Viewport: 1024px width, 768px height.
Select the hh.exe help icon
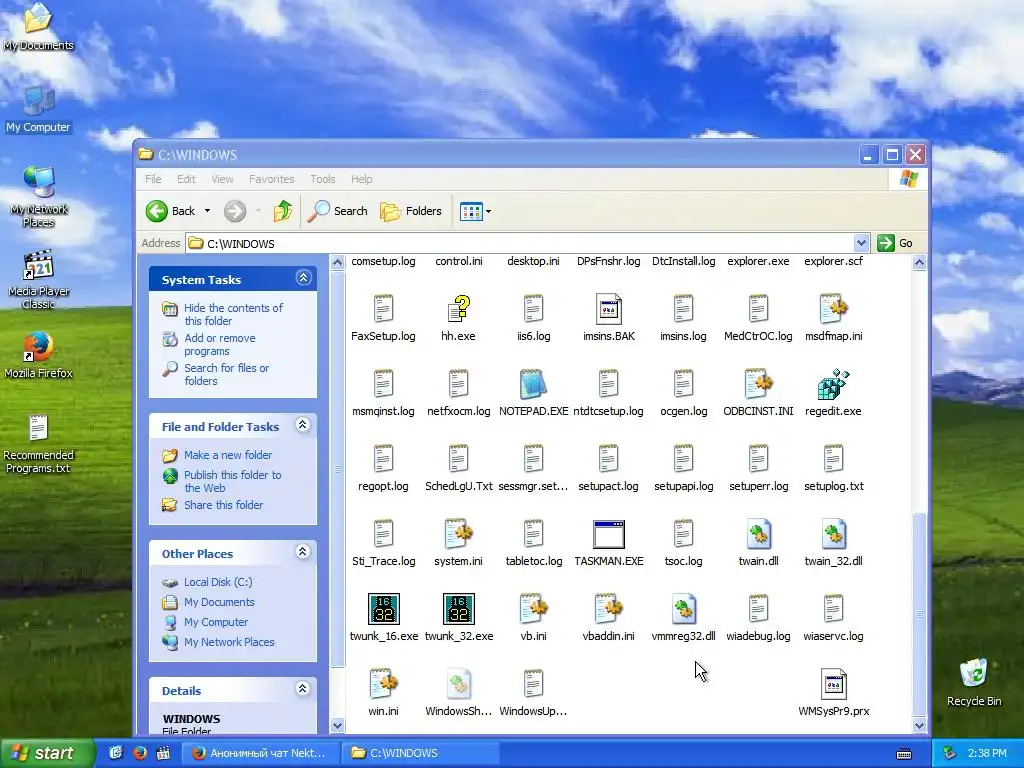[458, 309]
